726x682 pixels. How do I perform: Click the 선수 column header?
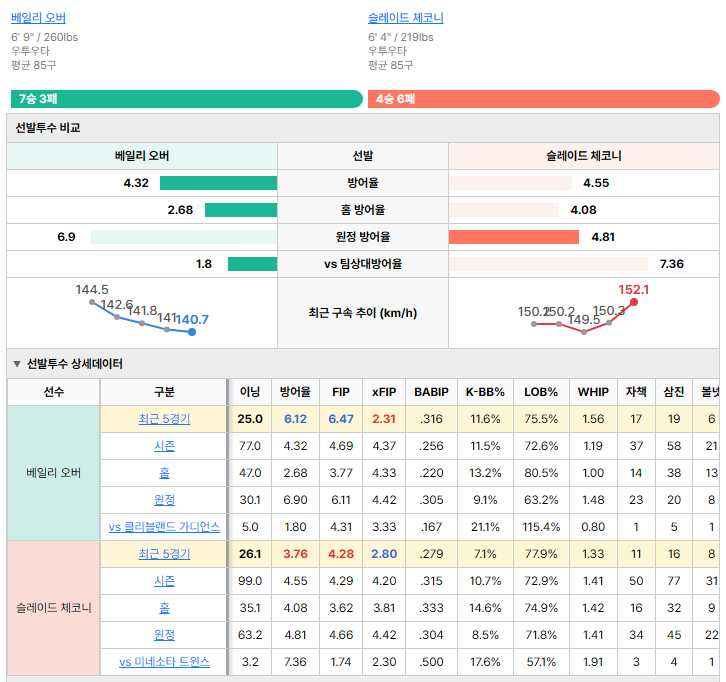54,392
